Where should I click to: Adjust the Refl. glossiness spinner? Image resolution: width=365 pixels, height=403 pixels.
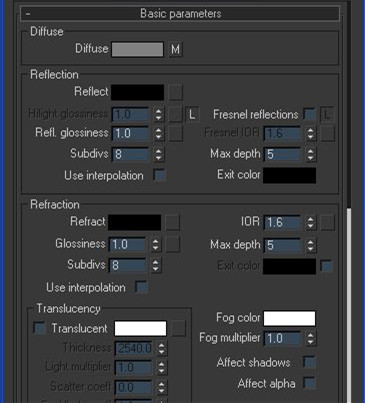(x=159, y=134)
